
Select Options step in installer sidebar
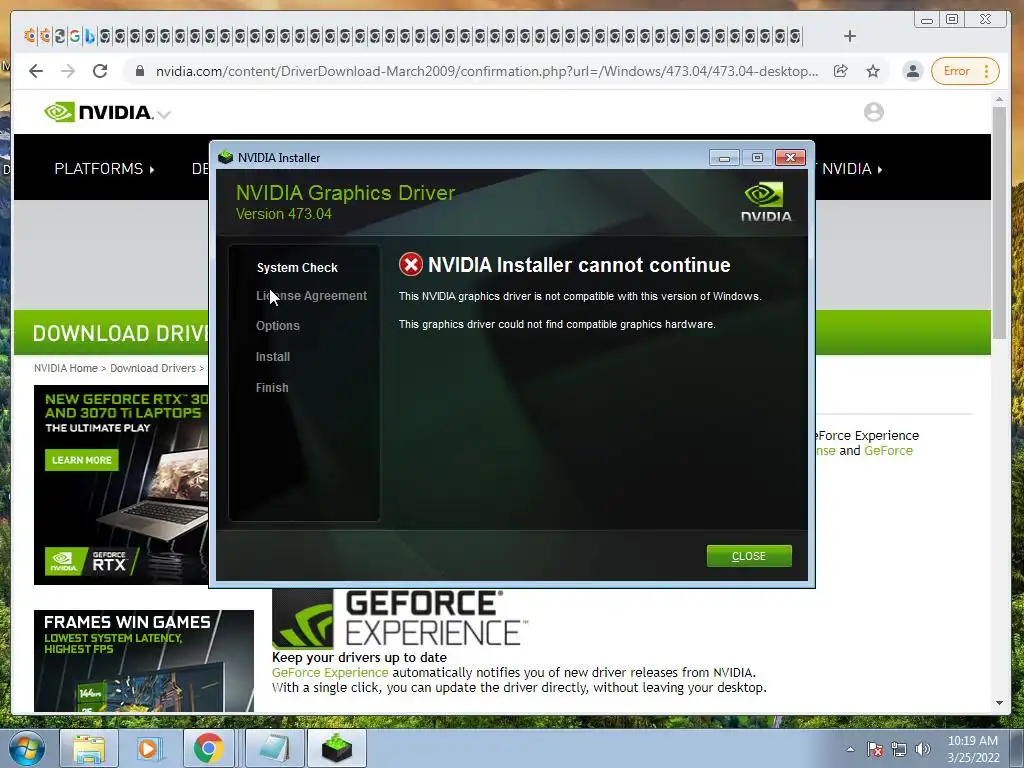pos(278,325)
